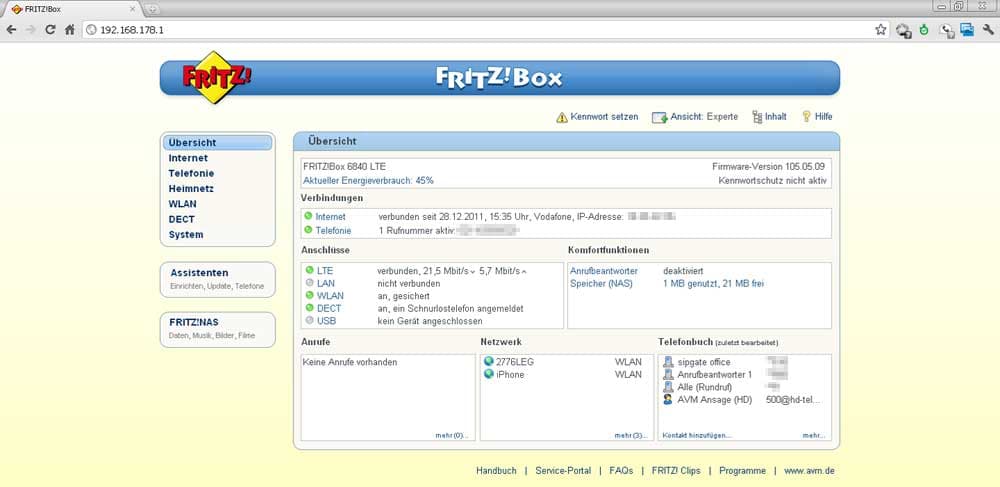Click Kontakt hinzufügen link
This screenshot has width=1000, height=487.
pos(697,435)
